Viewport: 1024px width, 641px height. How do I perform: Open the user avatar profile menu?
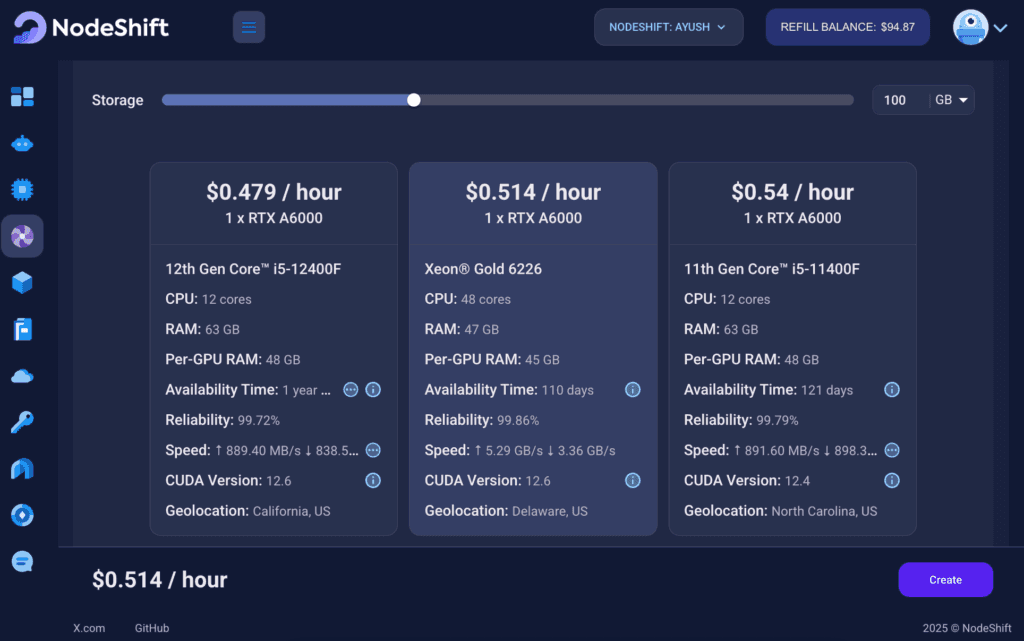tap(980, 27)
